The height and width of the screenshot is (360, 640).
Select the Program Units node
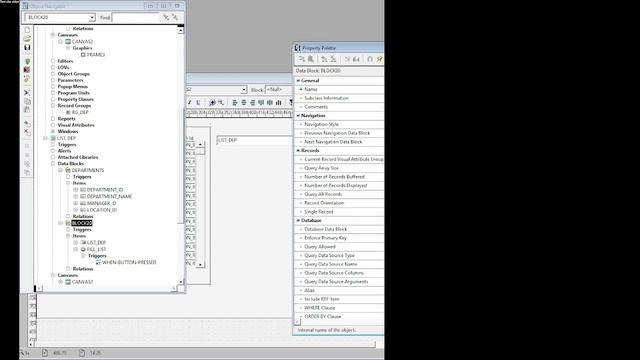73,93
